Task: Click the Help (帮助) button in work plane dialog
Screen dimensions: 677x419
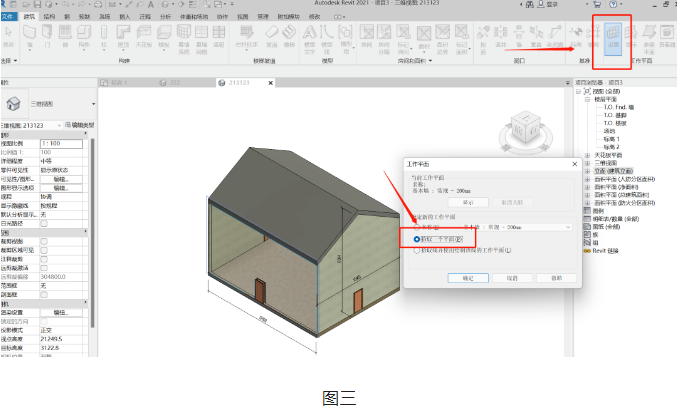Action: click(x=557, y=278)
